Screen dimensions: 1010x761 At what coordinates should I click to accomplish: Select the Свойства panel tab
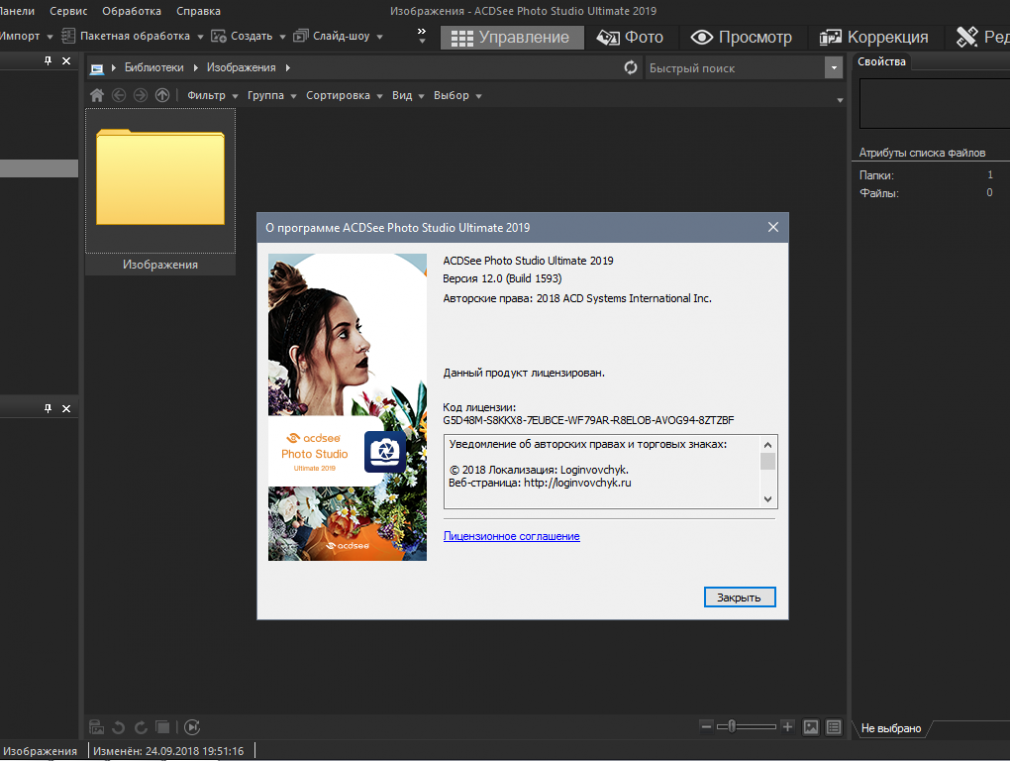[881, 62]
